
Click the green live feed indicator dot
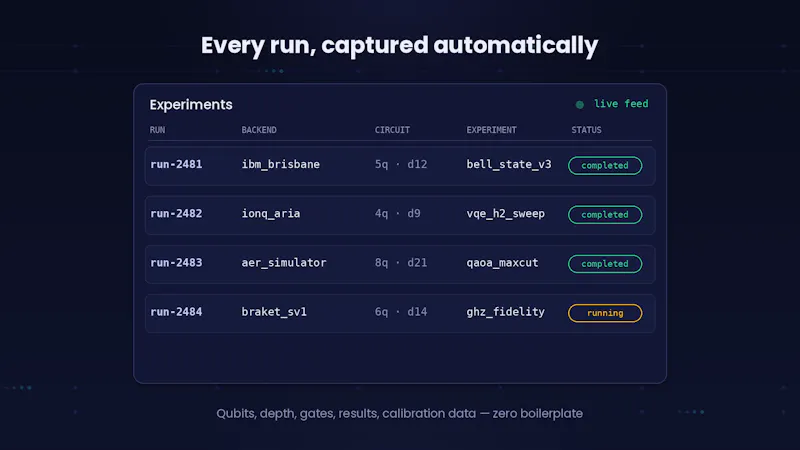click(580, 105)
